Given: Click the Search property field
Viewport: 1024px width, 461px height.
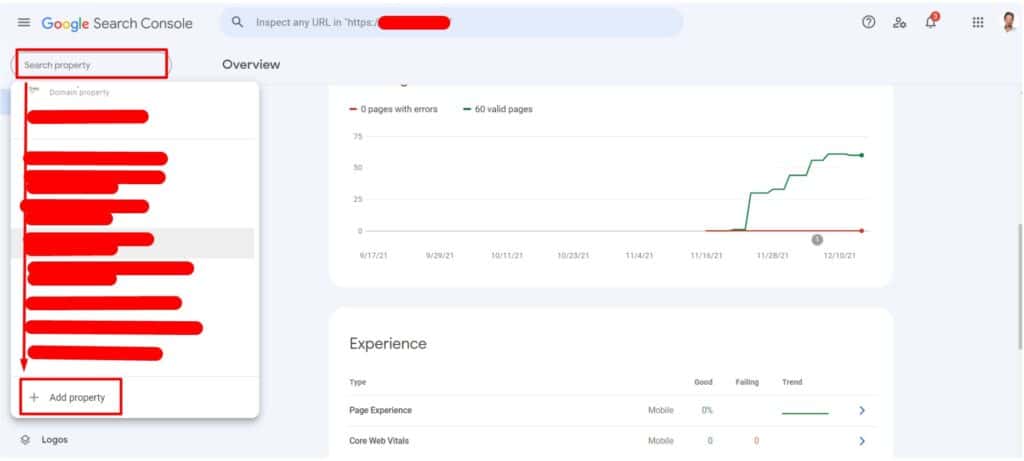Looking at the screenshot, I should (x=91, y=65).
